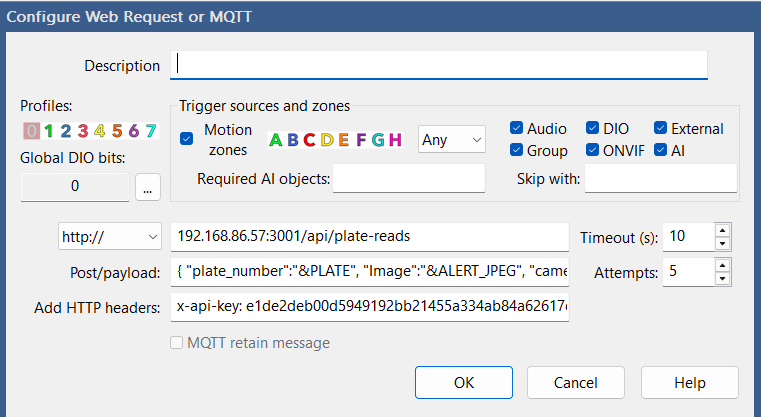This screenshot has height=417, width=761.
Task: Click the Required AI objects field
Action: [x=408, y=179]
